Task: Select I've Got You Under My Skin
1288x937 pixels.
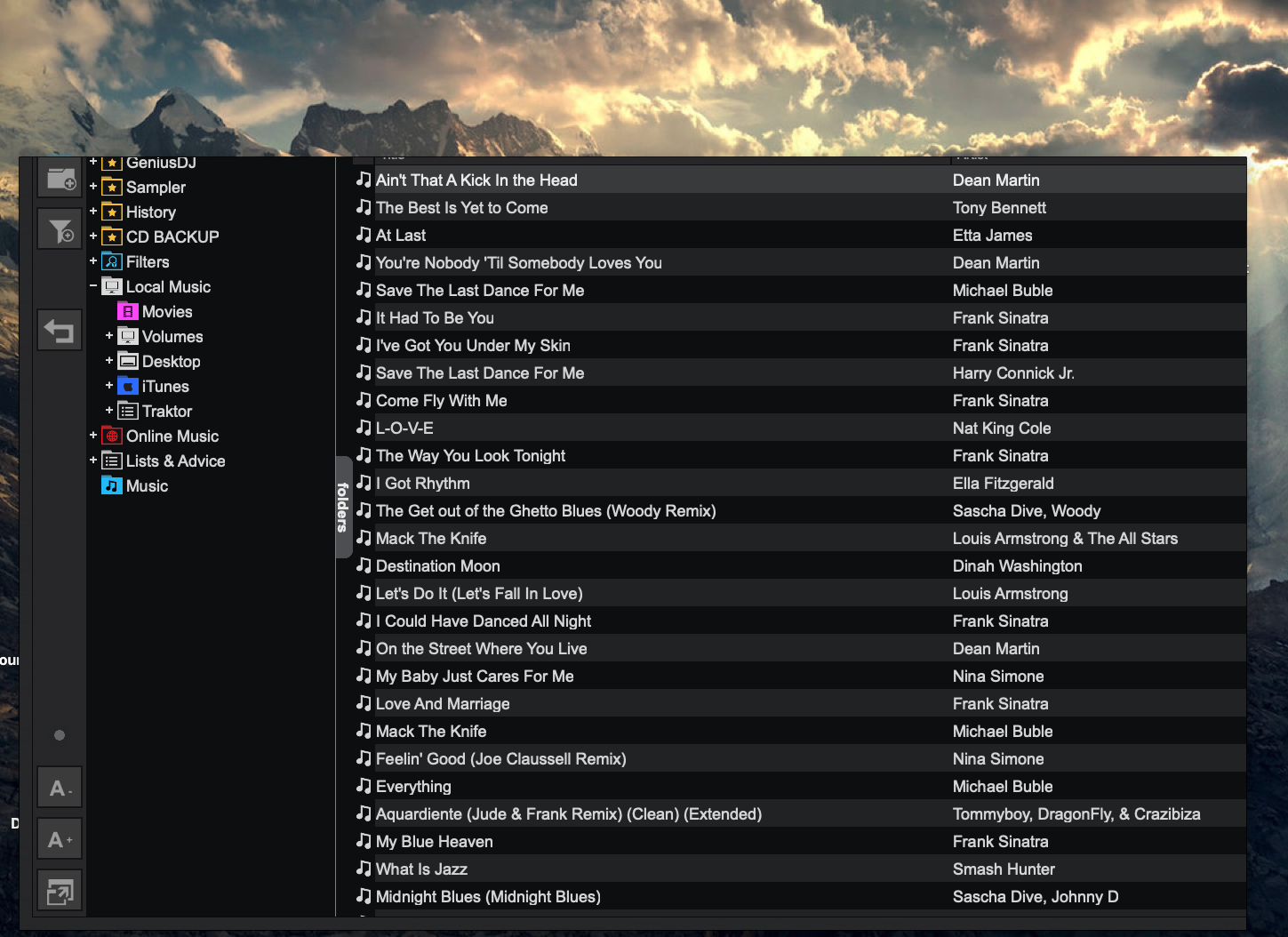Action: coord(473,345)
